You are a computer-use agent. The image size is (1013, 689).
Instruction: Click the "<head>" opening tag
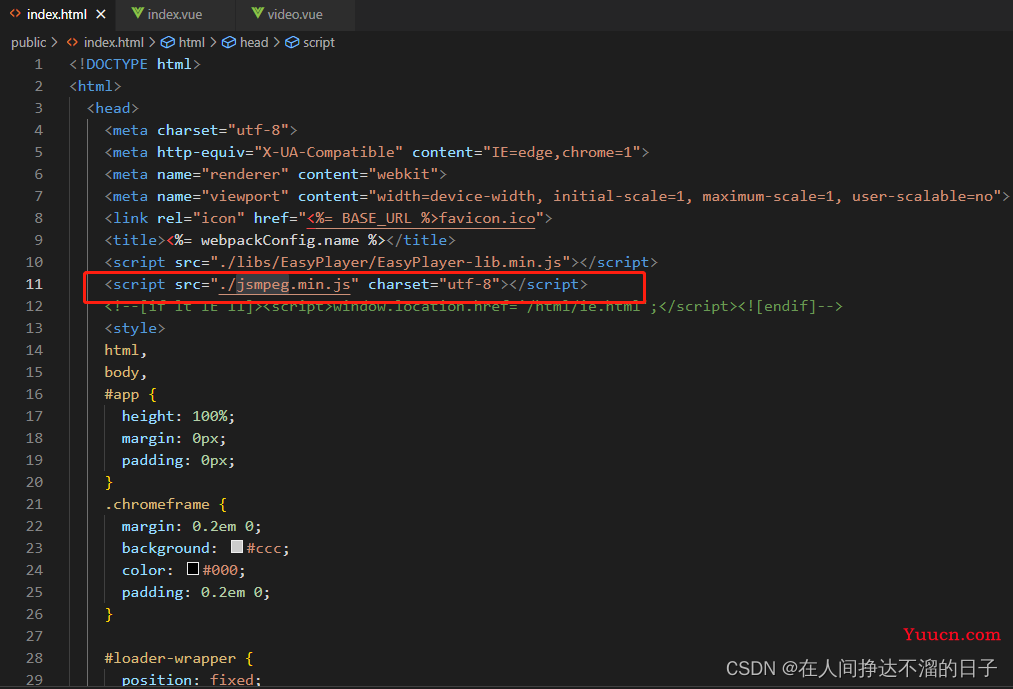(113, 109)
